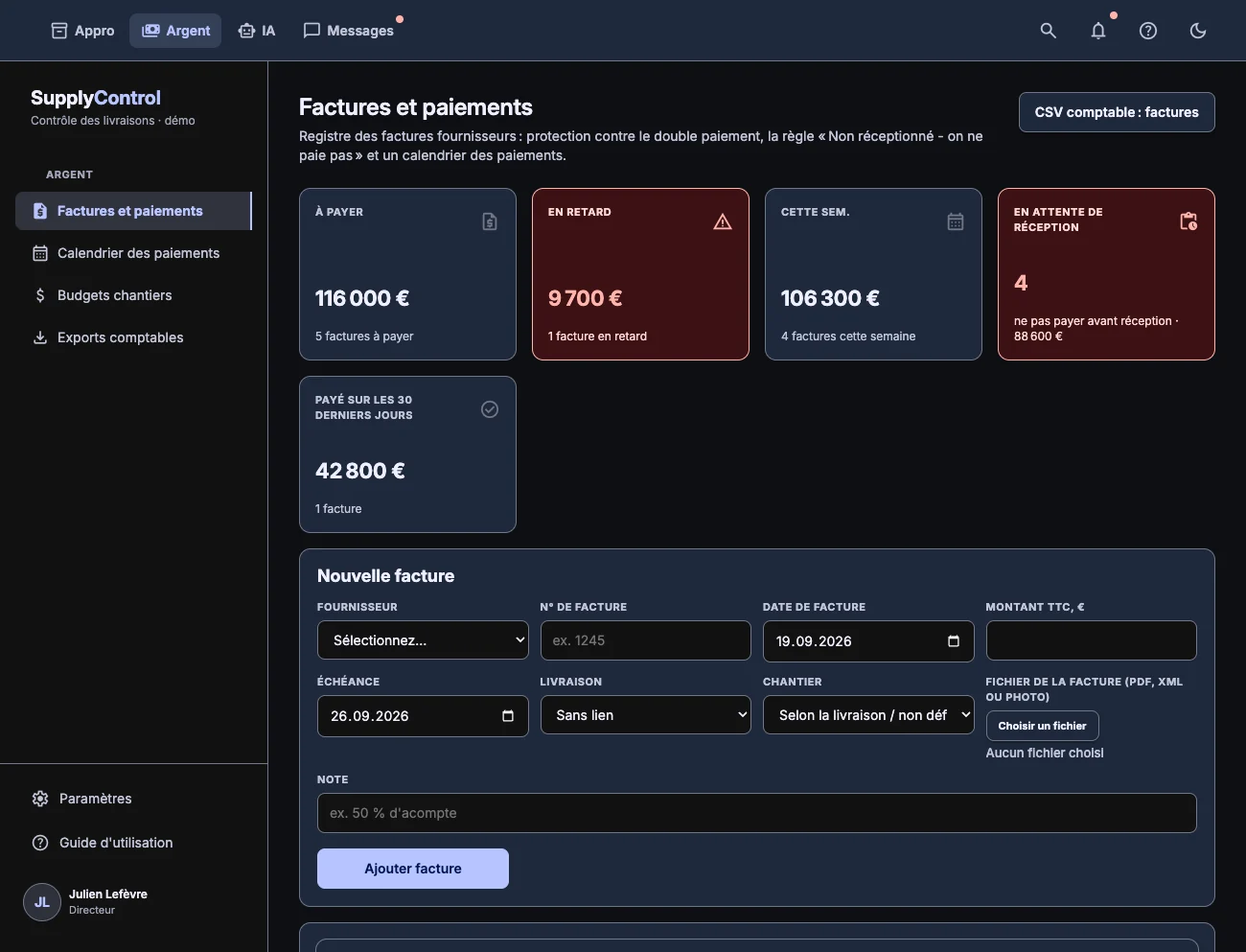Click the SupplyControl logo text
Image resolution: width=1246 pixels, height=952 pixels.
click(96, 98)
